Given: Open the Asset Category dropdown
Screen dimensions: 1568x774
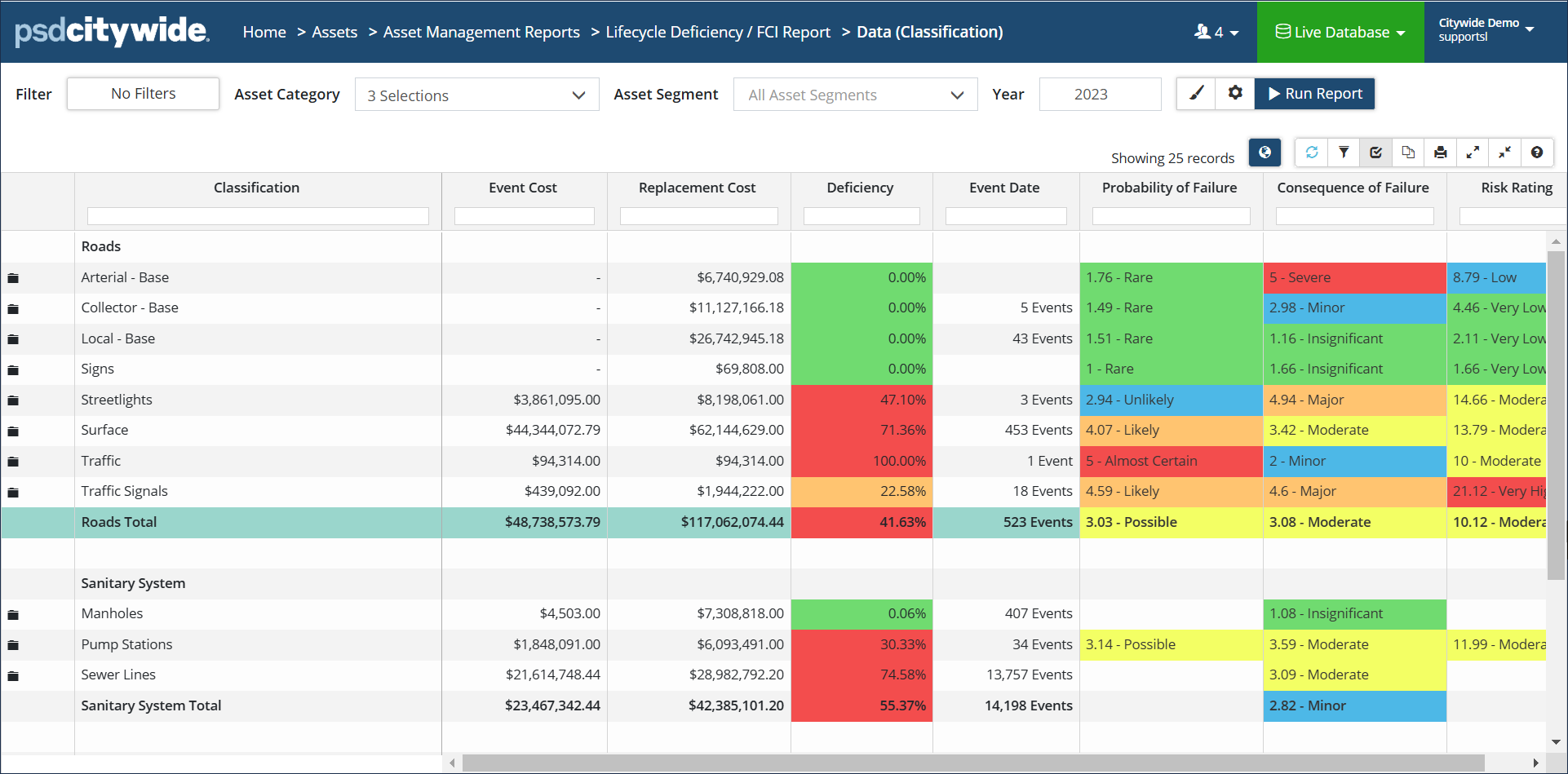Looking at the screenshot, I should coord(476,95).
